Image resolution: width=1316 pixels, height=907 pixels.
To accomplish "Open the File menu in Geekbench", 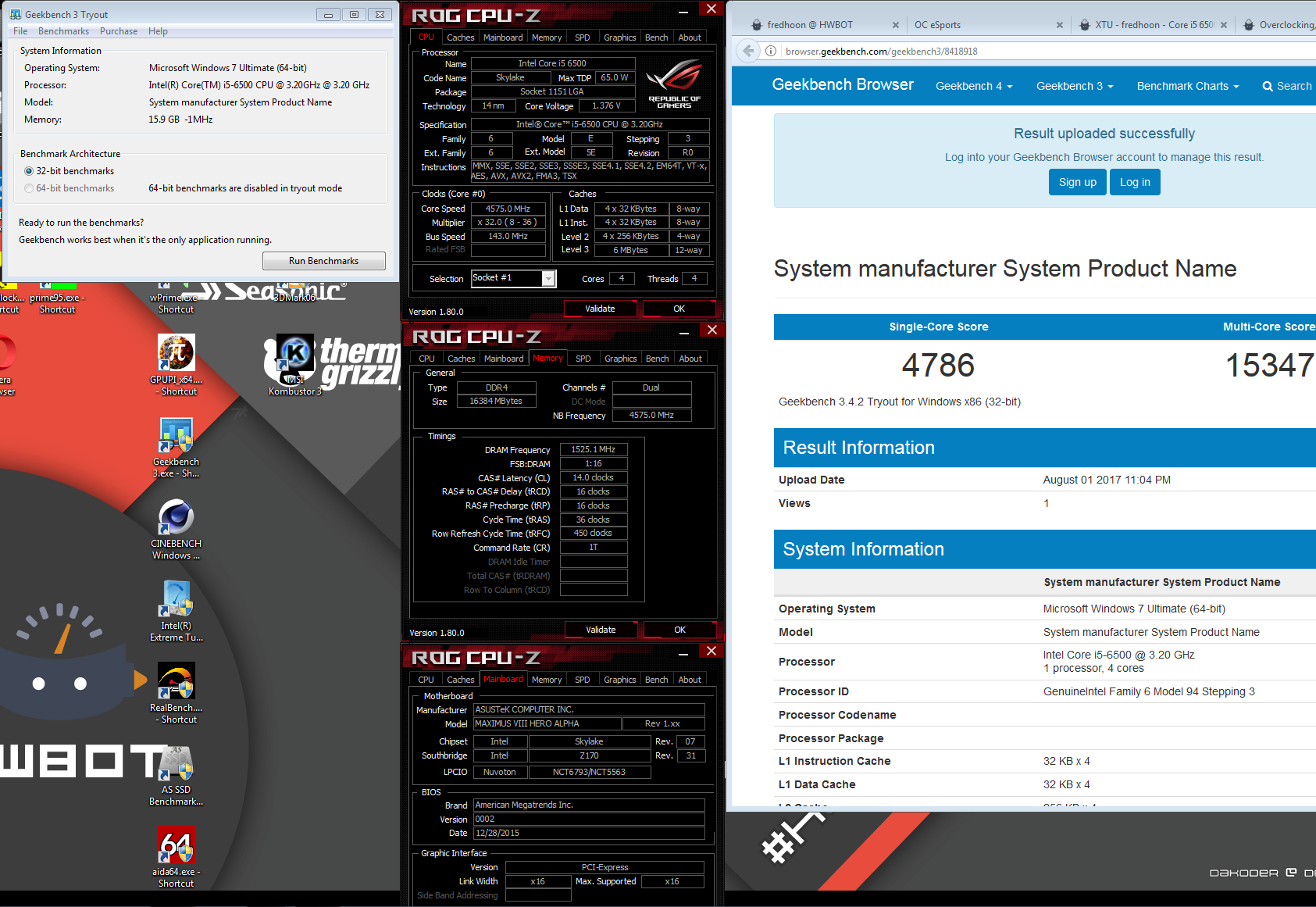I will pos(20,31).
